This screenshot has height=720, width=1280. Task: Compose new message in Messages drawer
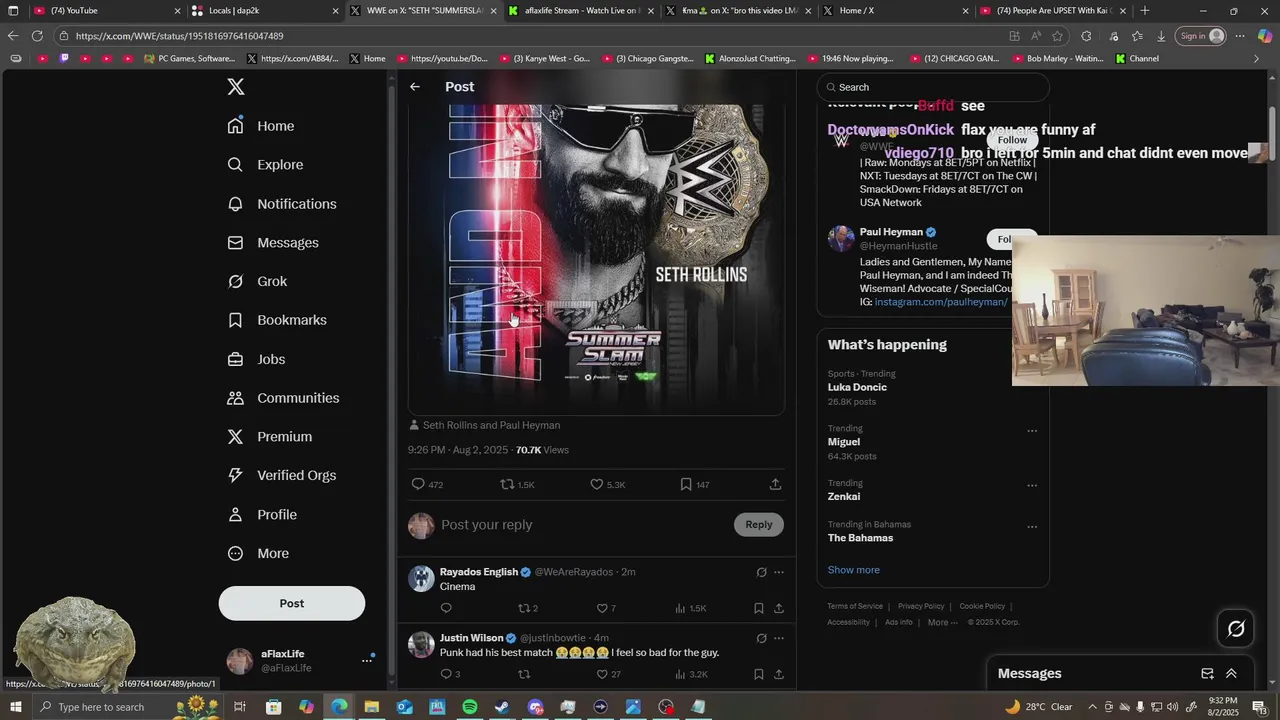1207,674
